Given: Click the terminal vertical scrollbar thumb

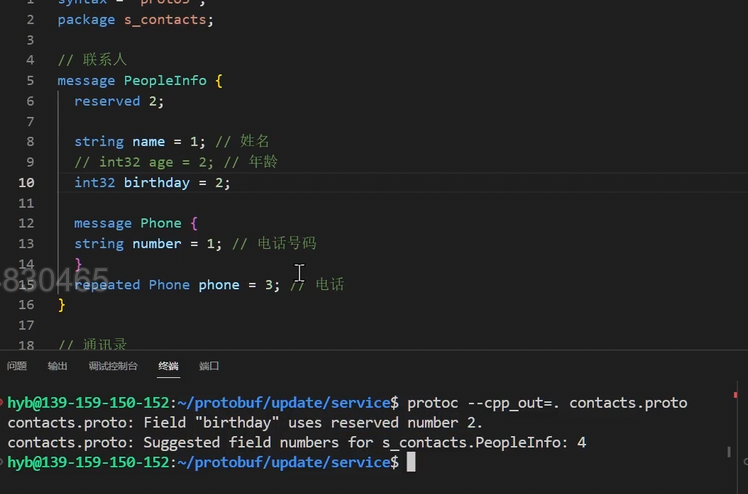Looking at the screenshot, I should 728,452.
